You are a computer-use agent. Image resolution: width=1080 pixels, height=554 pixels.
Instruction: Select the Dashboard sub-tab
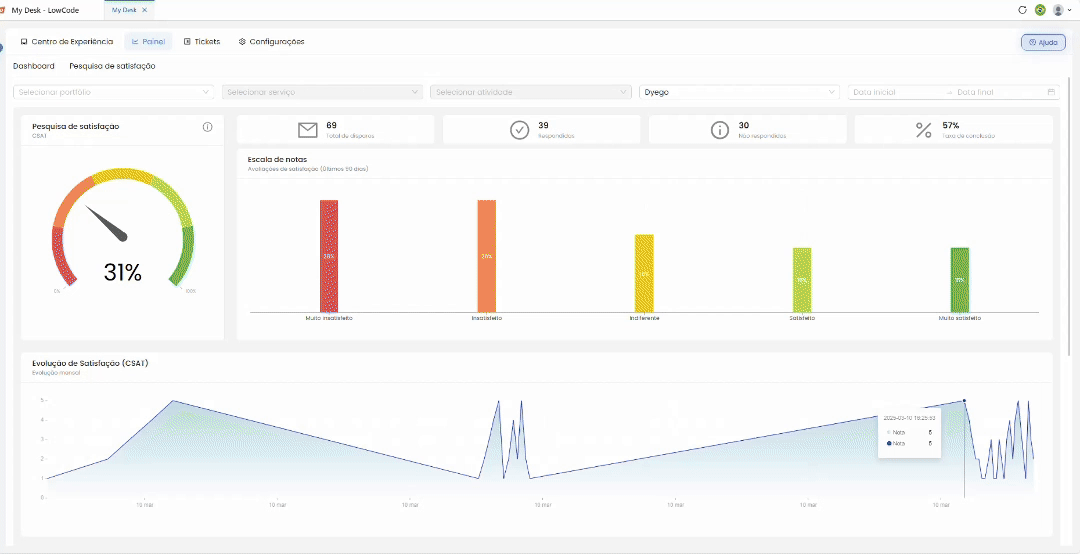pos(34,66)
